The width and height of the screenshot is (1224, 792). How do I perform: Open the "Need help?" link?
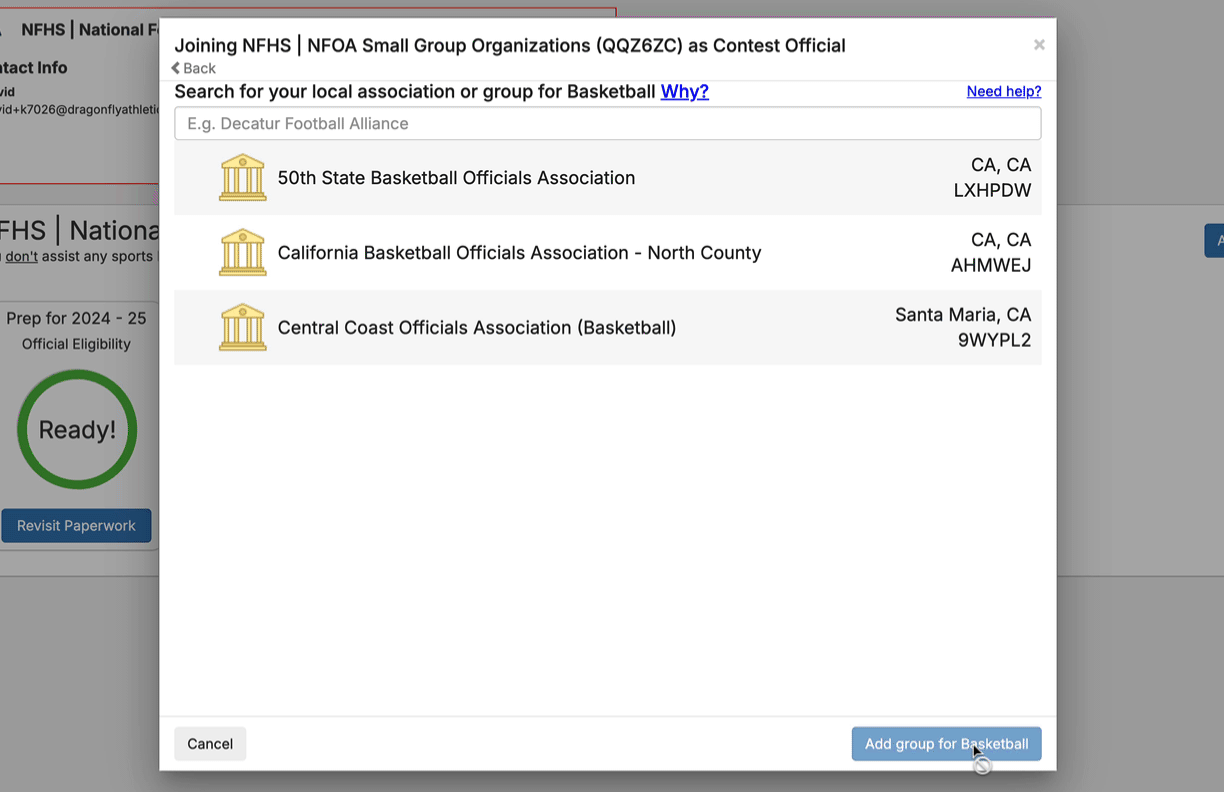(1003, 92)
